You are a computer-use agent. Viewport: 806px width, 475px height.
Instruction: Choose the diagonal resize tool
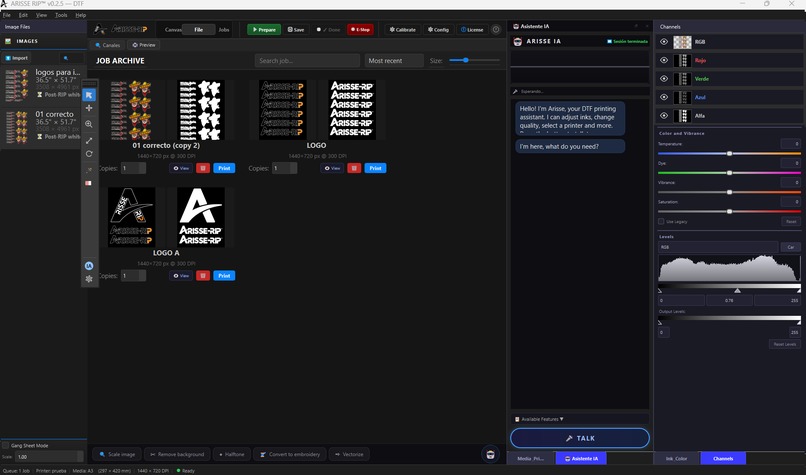pyautogui.click(x=89, y=140)
